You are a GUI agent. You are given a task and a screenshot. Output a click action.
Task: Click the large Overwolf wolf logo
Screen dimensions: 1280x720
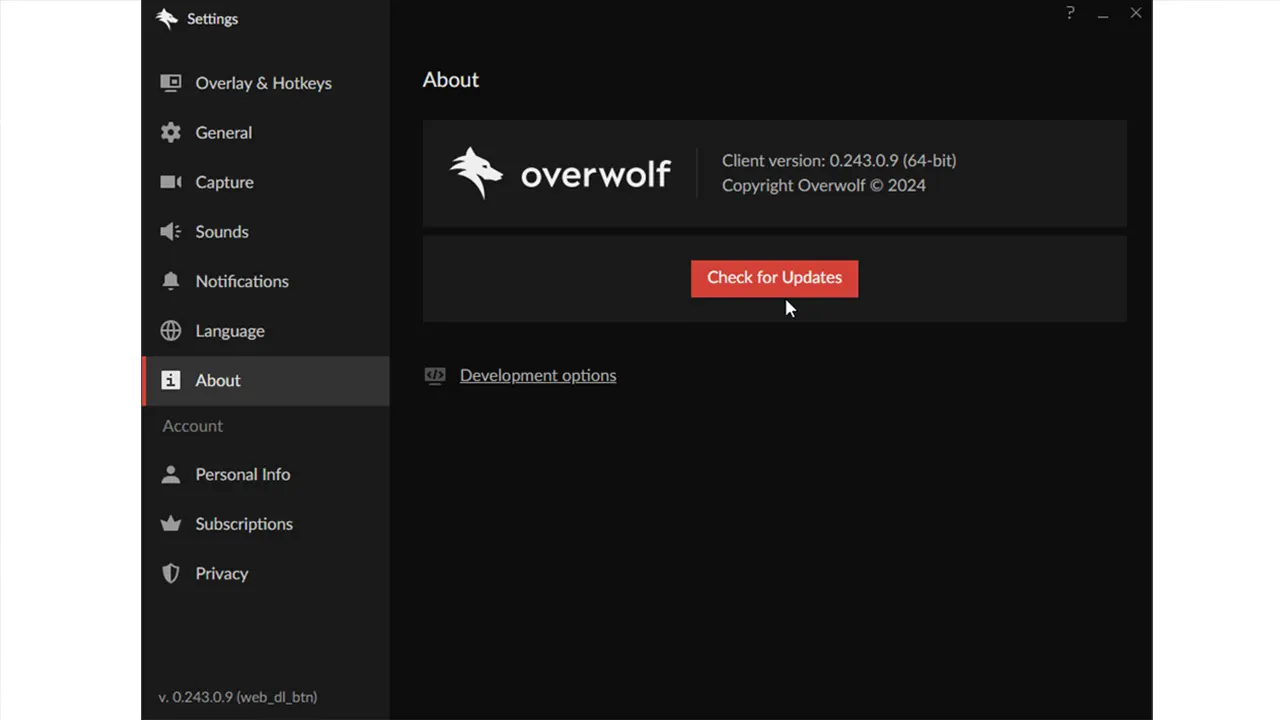pyautogui.click(x=476, y=173)
